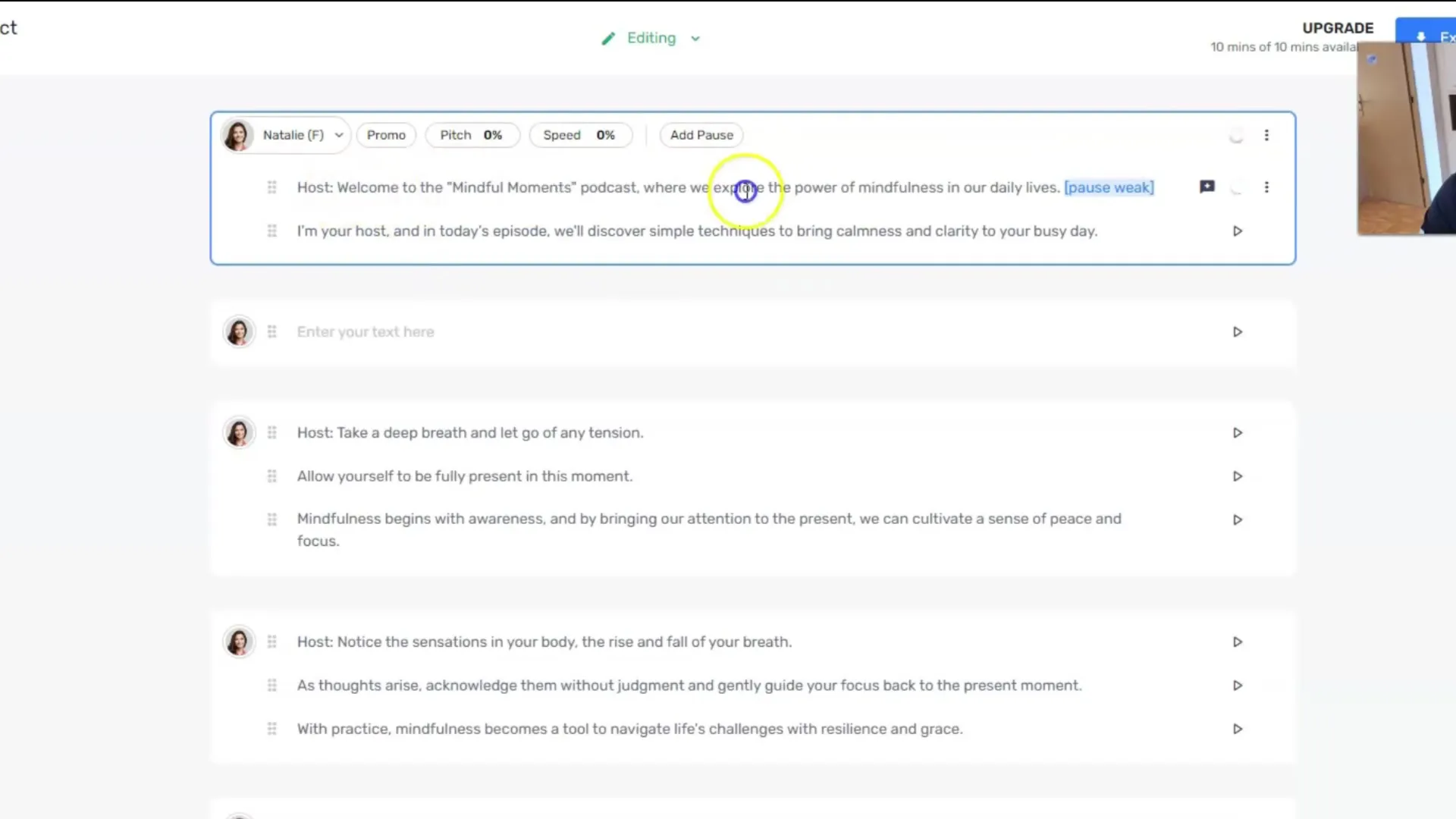
Task: Click voice avatar of "Take a deep breath" block
Action: [x=239, y=433]
